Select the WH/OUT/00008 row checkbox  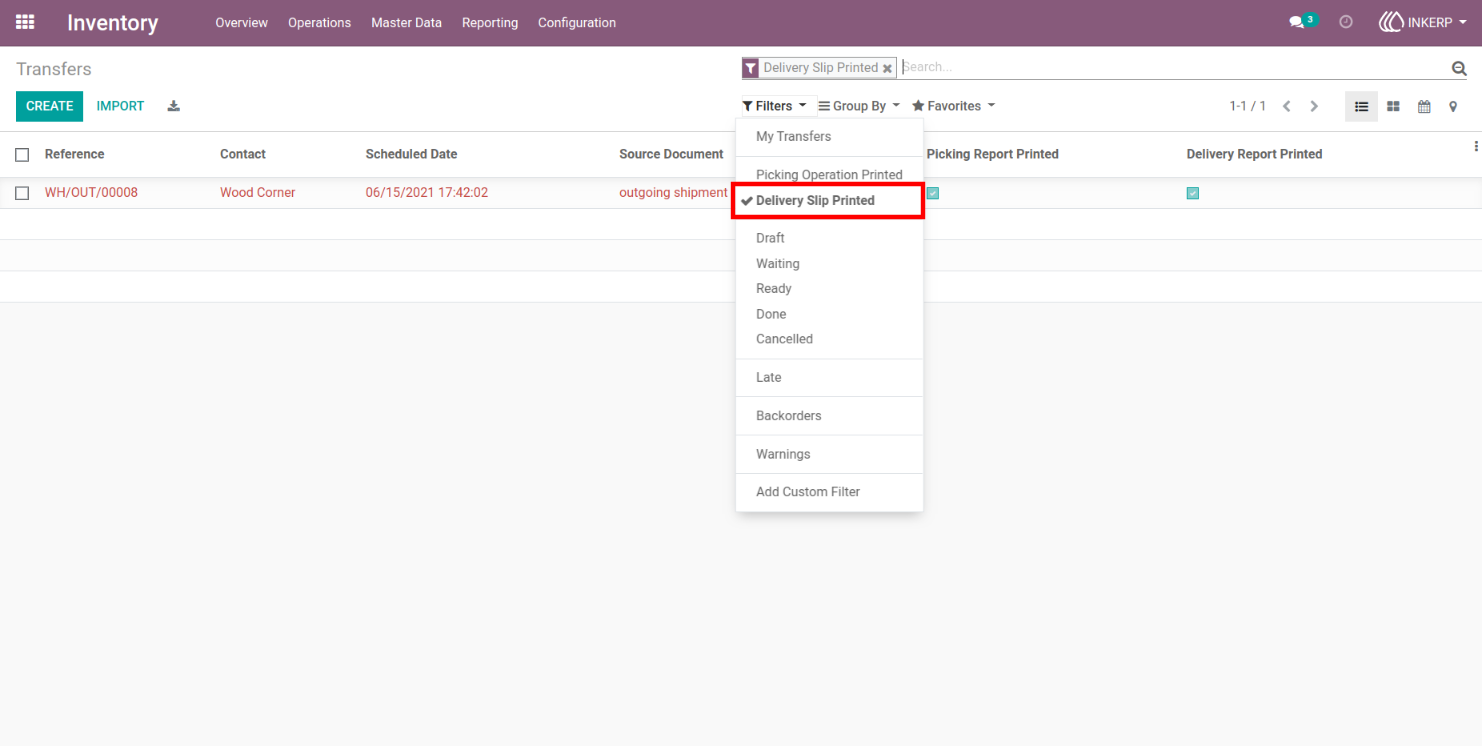pos(22,193)
